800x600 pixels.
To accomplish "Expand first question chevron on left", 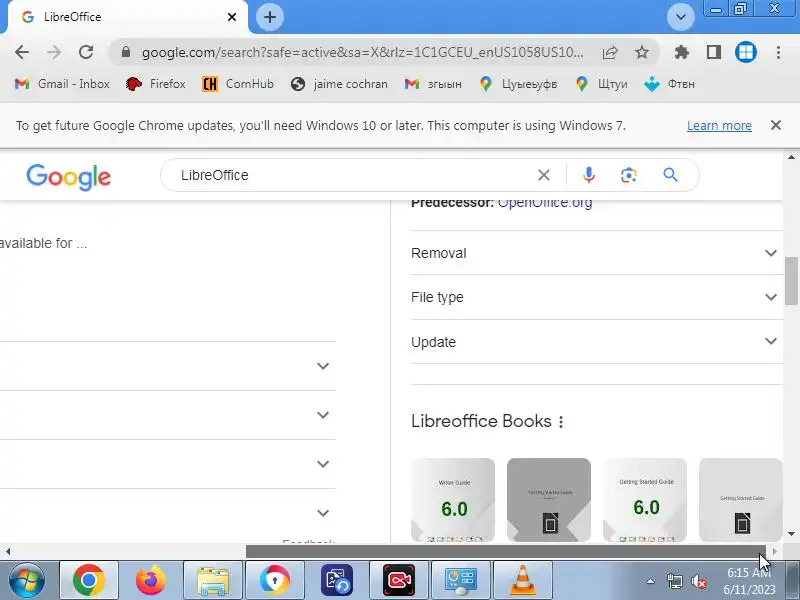I will pyautogui.click(x=322, y=366).
